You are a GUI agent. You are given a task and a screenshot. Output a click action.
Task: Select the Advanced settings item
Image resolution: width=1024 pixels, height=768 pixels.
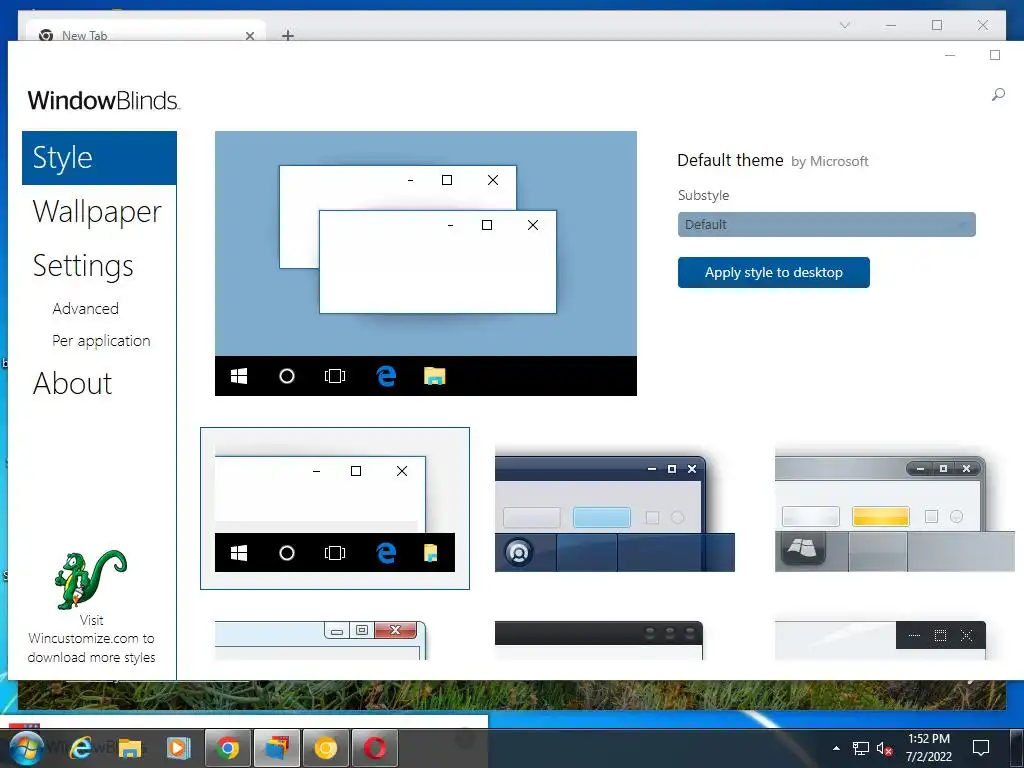click(86, 308)
